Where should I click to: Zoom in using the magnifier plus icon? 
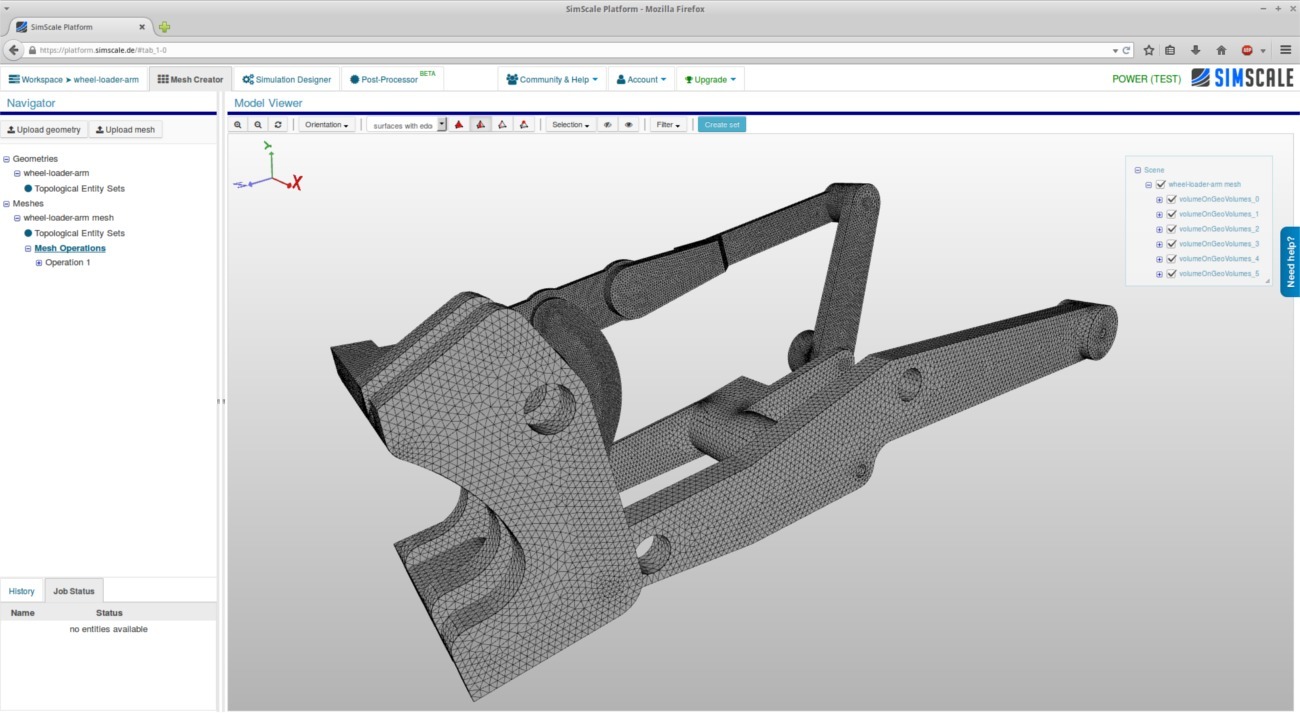[x=238, y=125]
